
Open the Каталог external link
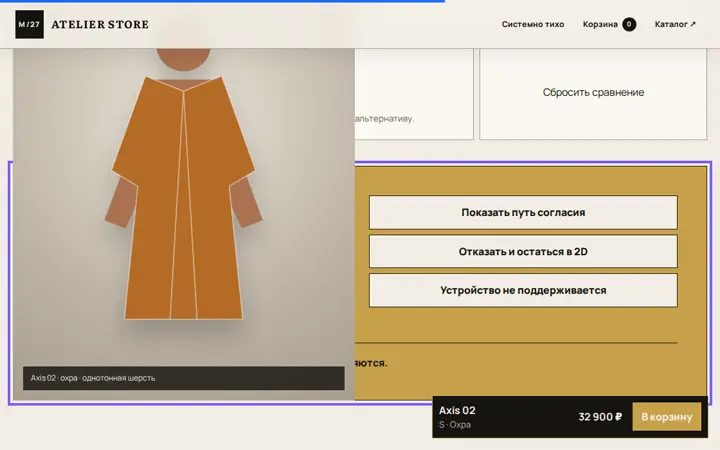(x=675, y=24)
